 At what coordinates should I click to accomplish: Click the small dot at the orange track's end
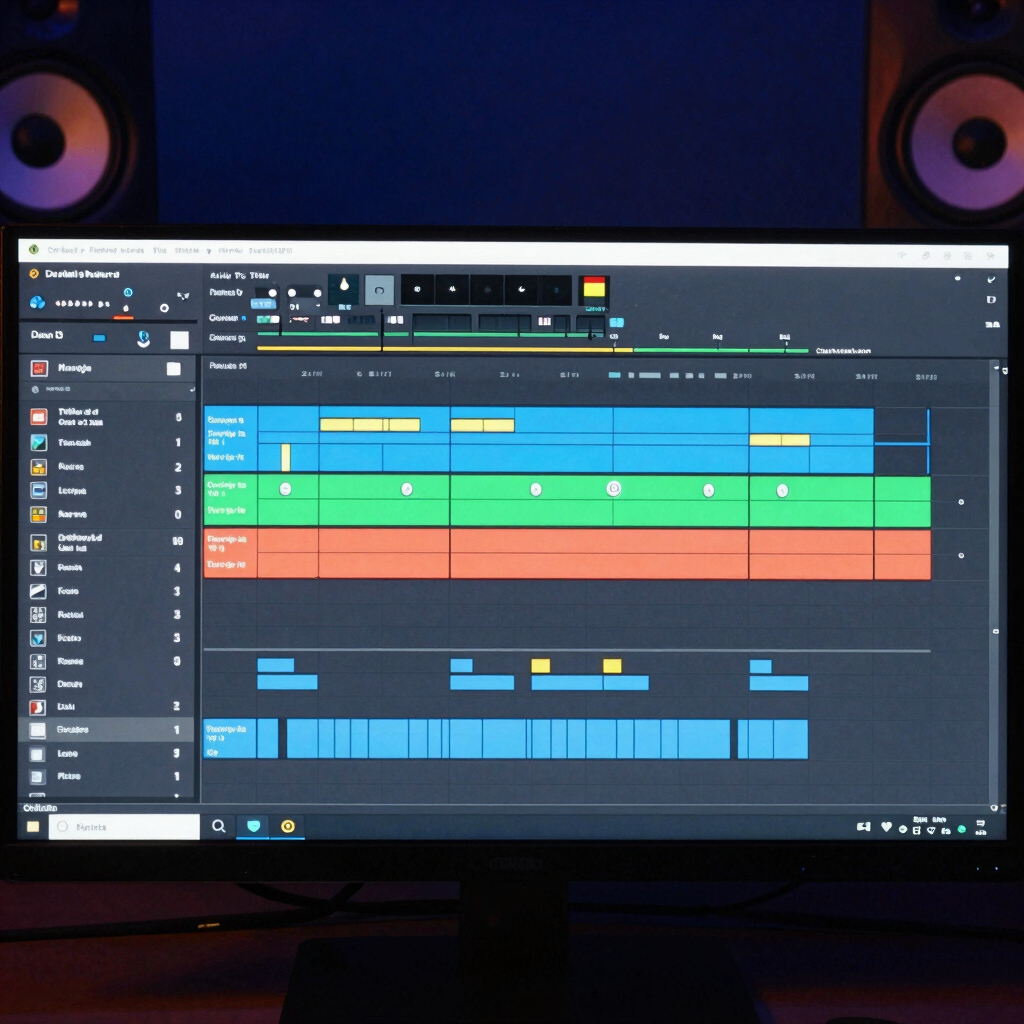coord(961,556)
